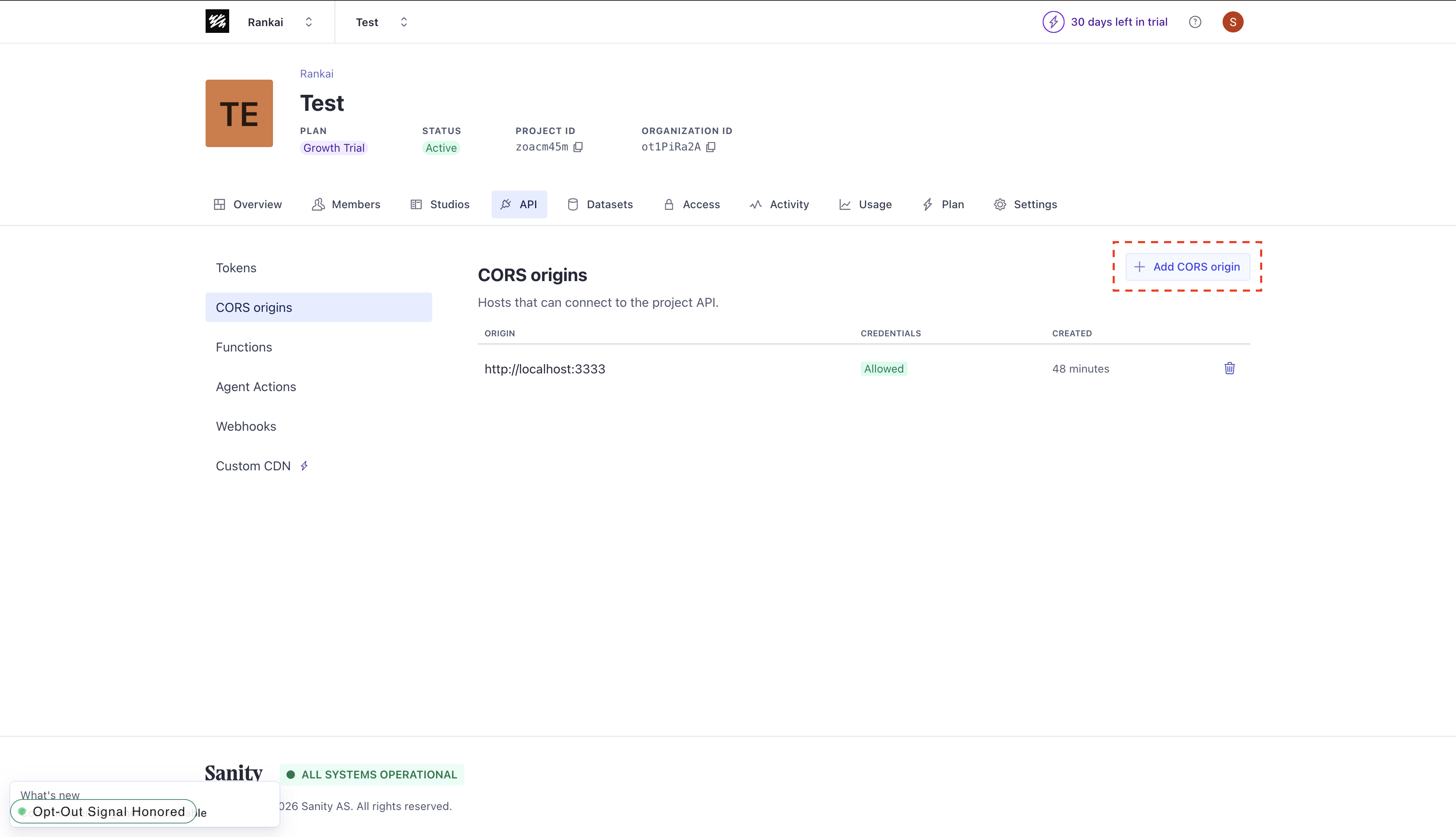Viewport: 1456px width, 837px height.
Task: Copy the organization ID ot1PiRa2A
Action: click(x=711, y=147)
